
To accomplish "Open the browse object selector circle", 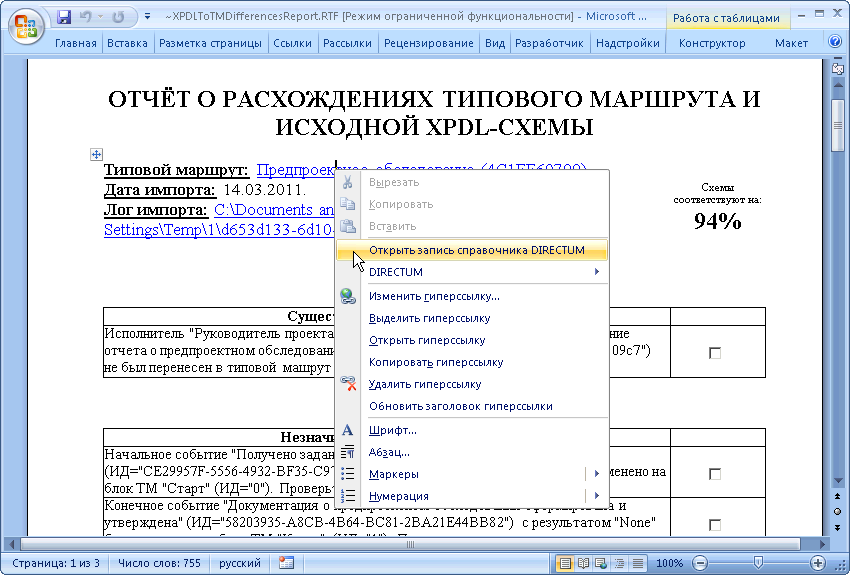I will coord(838,512).
